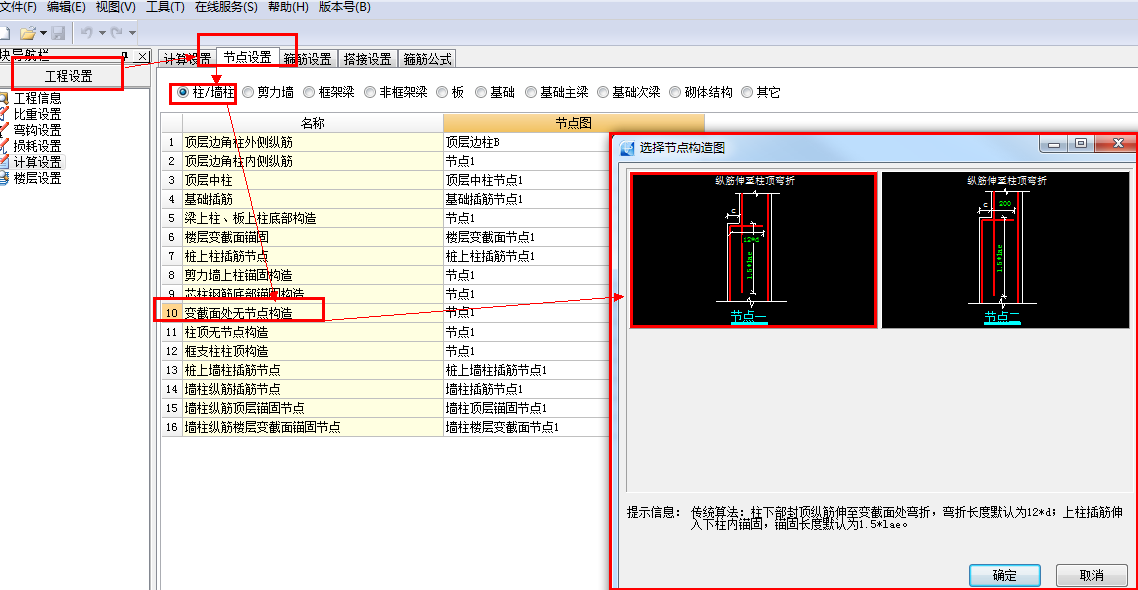
Task: Click the 节点图 column header
Action: coord(573,123)
